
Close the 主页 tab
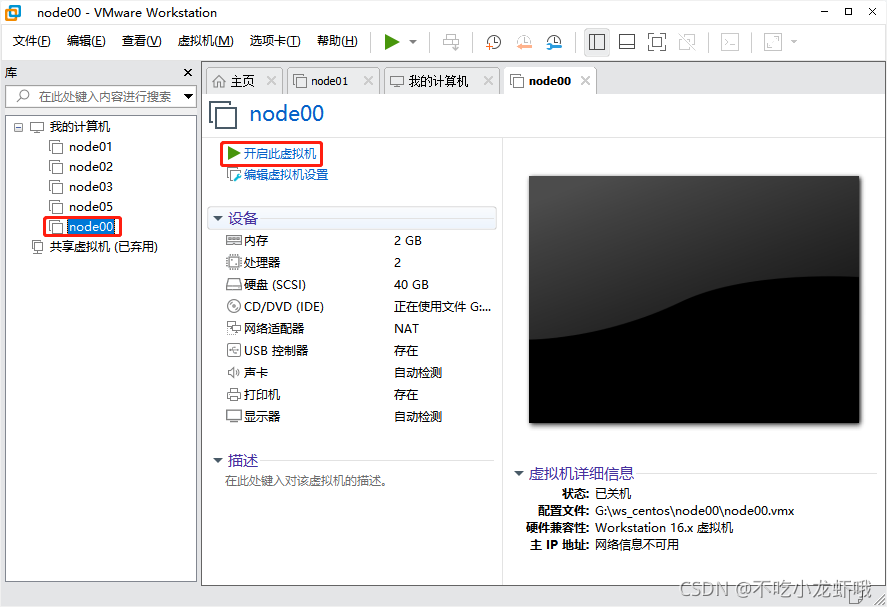pyautogui.click(x=272, y=81)
